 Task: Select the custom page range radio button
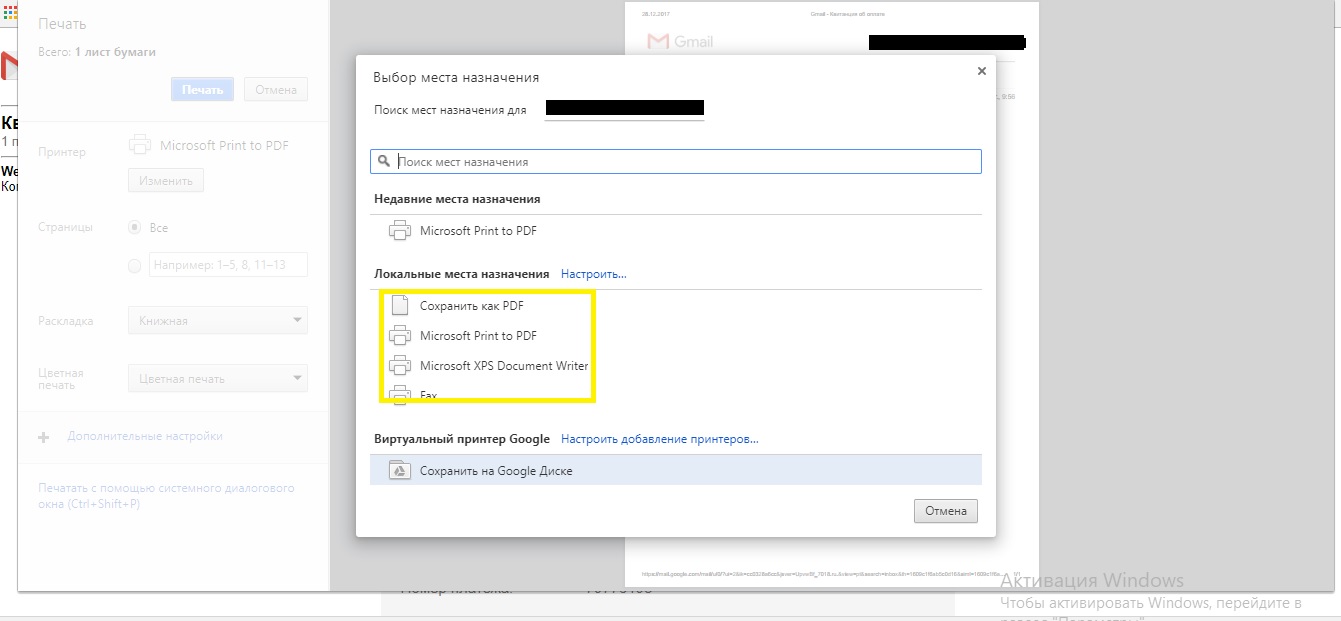point(135,265)
